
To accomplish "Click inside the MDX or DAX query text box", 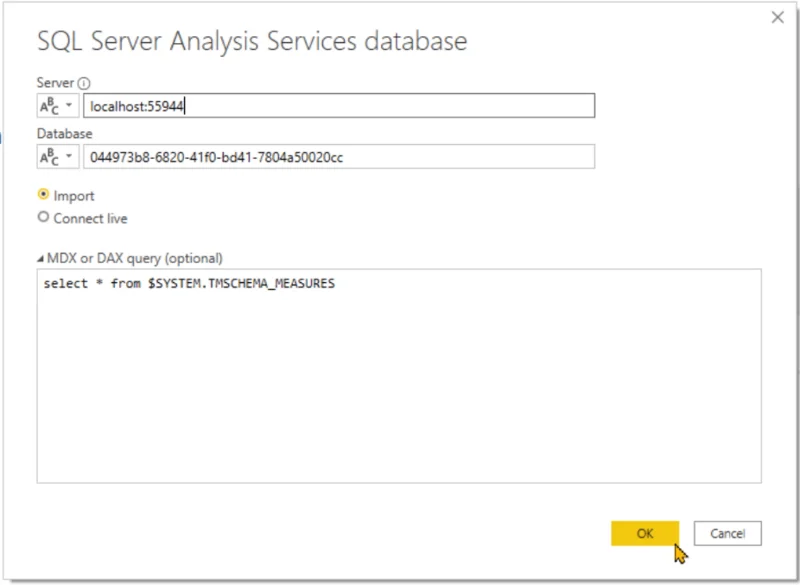I will point(399,376).
